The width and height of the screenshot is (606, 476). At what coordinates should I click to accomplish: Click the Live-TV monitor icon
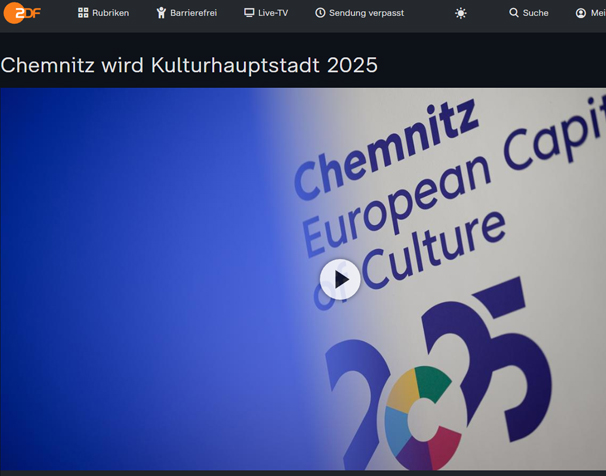tap(249, 13)
